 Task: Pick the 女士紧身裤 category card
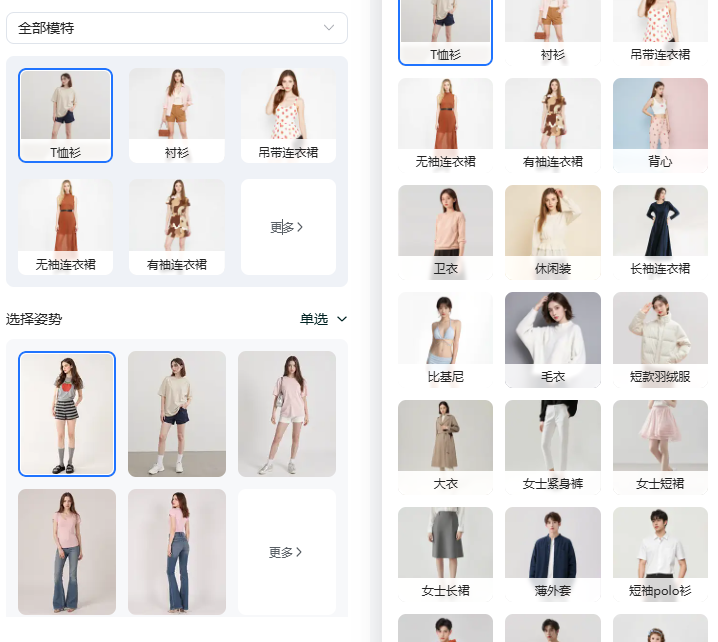tap(553, 447)
